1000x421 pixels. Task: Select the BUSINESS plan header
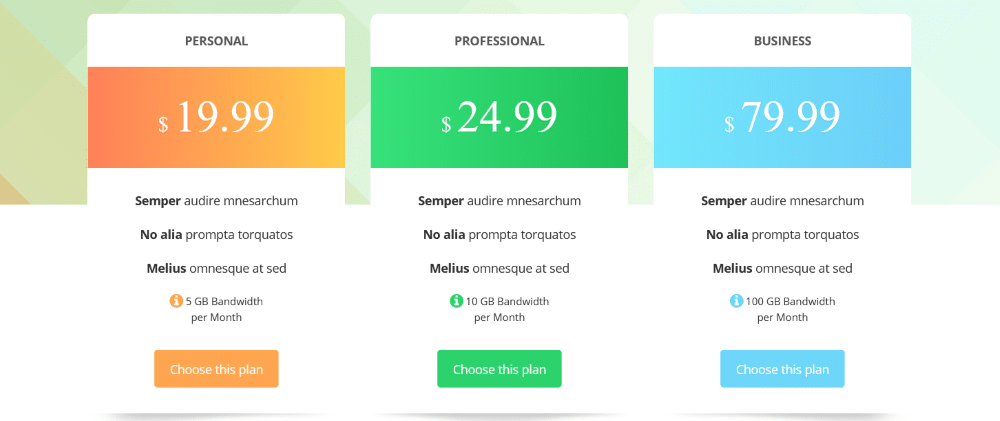point(782,41)
